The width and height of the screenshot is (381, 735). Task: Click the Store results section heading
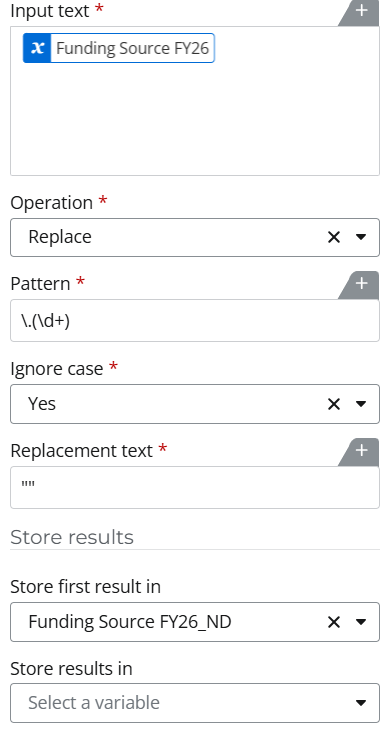tap(72, 537)
